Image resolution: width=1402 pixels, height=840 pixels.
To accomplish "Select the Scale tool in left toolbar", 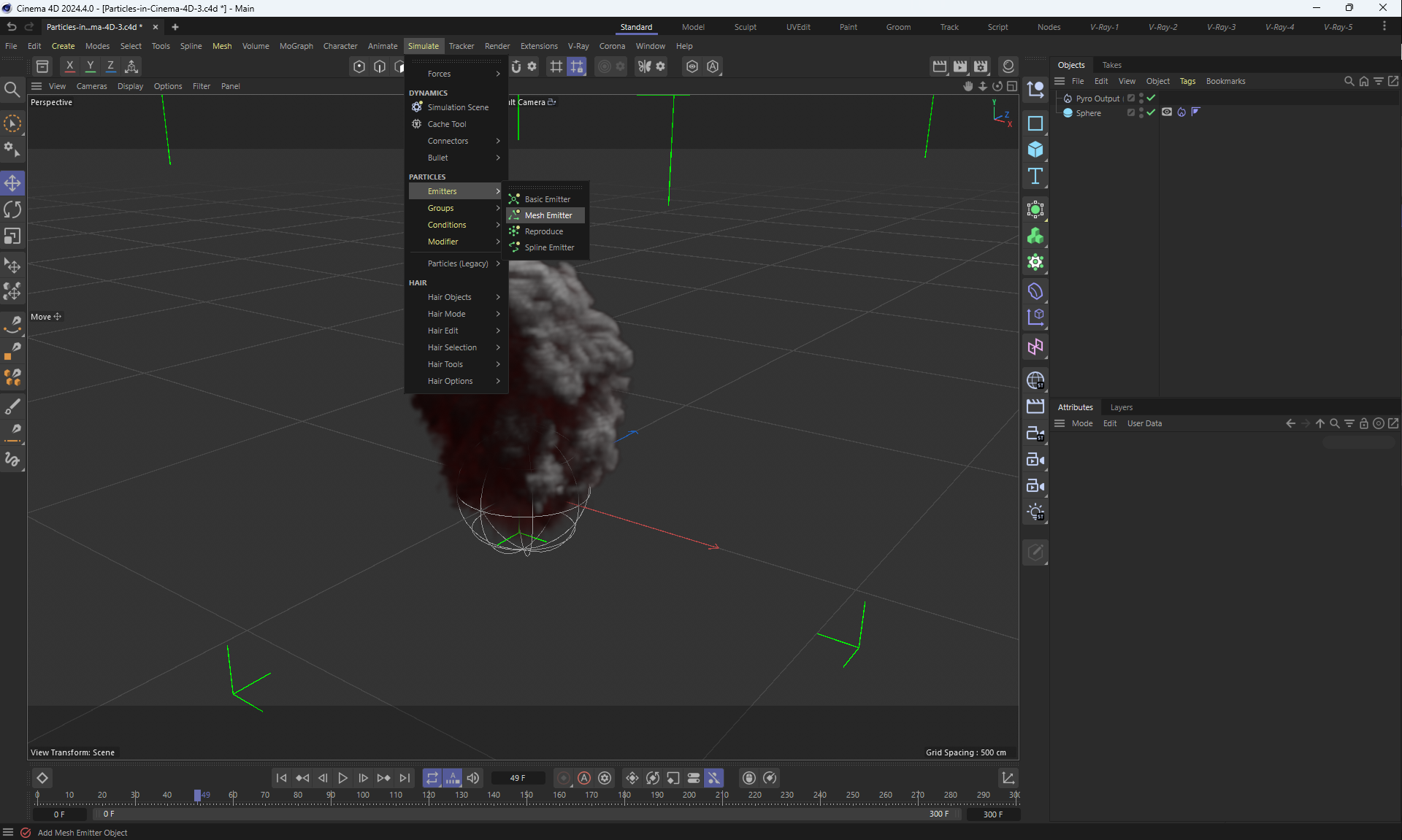I will tap(12, 236).
